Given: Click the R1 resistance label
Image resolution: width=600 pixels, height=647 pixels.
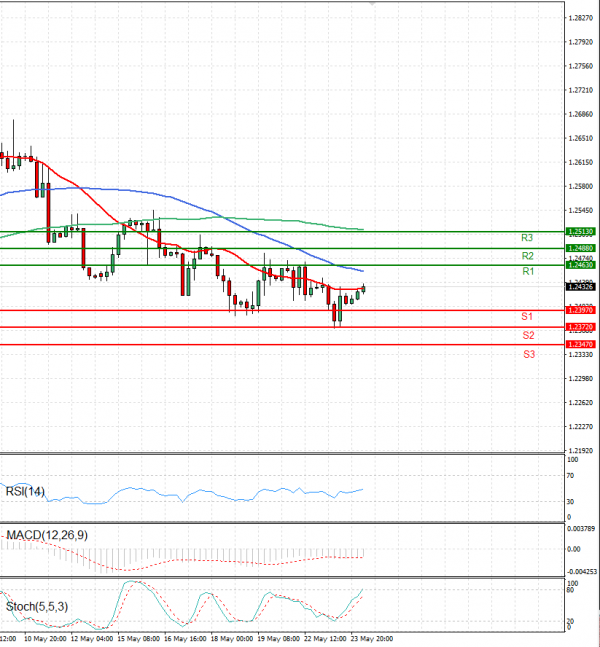Looking at the screenshot, I should click(x=528, y=271).
